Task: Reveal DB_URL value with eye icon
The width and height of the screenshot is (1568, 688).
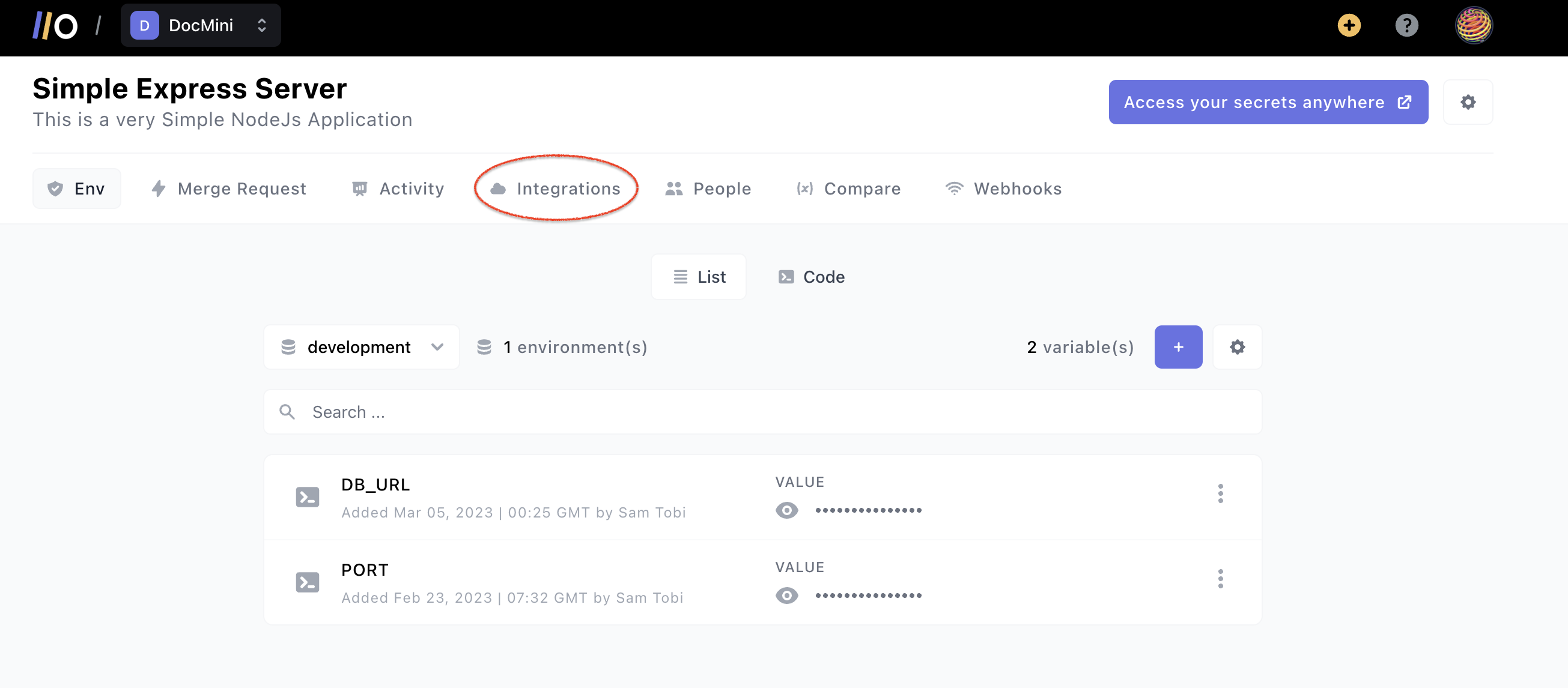Action: pos(786,510)
